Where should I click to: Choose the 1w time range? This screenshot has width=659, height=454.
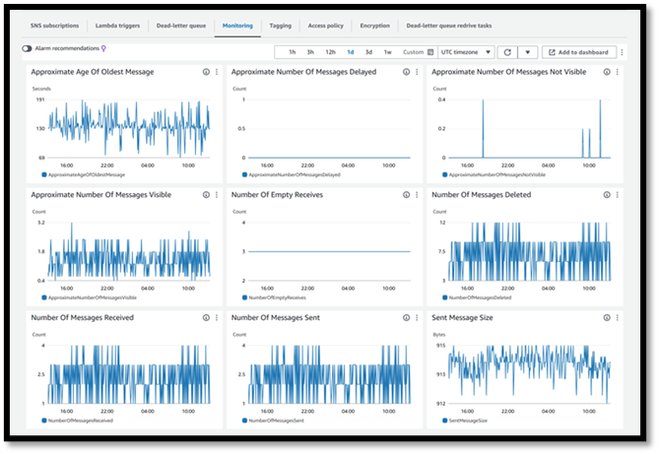(387, 52)
